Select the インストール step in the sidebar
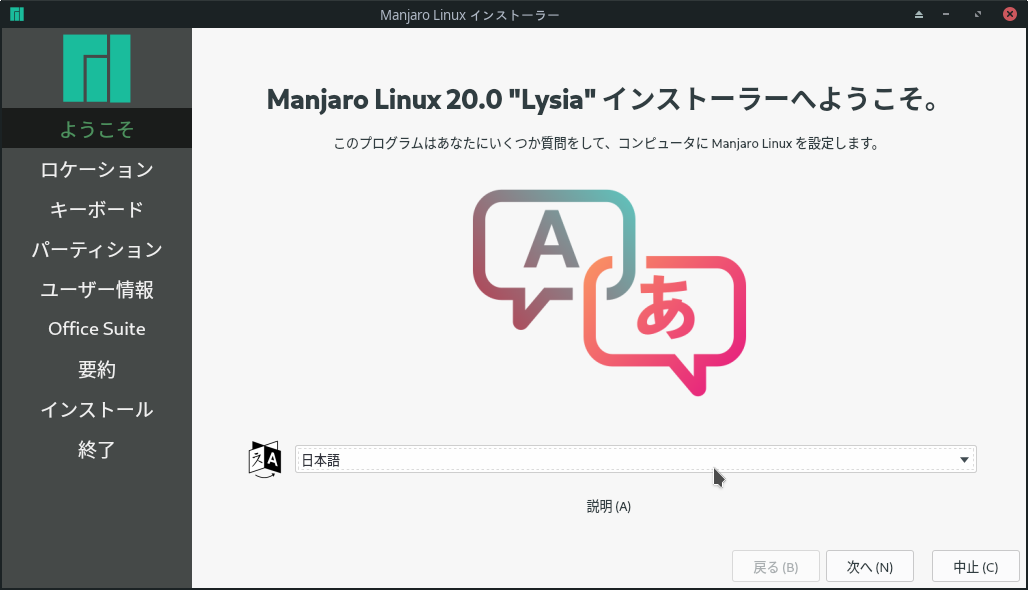This screenshot has height=590, width=1028. (x=96, y=409)
